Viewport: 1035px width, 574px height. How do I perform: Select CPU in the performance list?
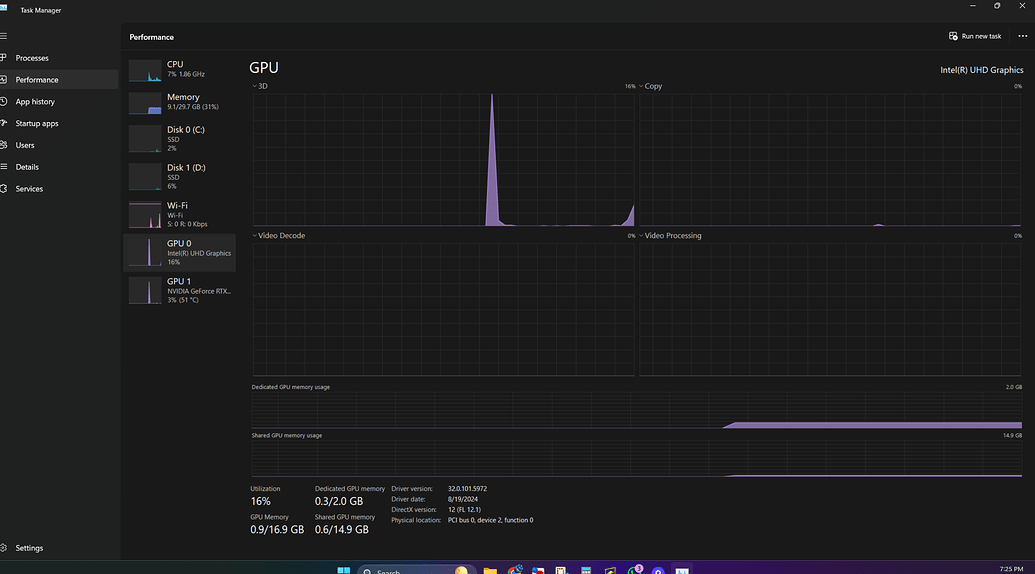(180, 69)
